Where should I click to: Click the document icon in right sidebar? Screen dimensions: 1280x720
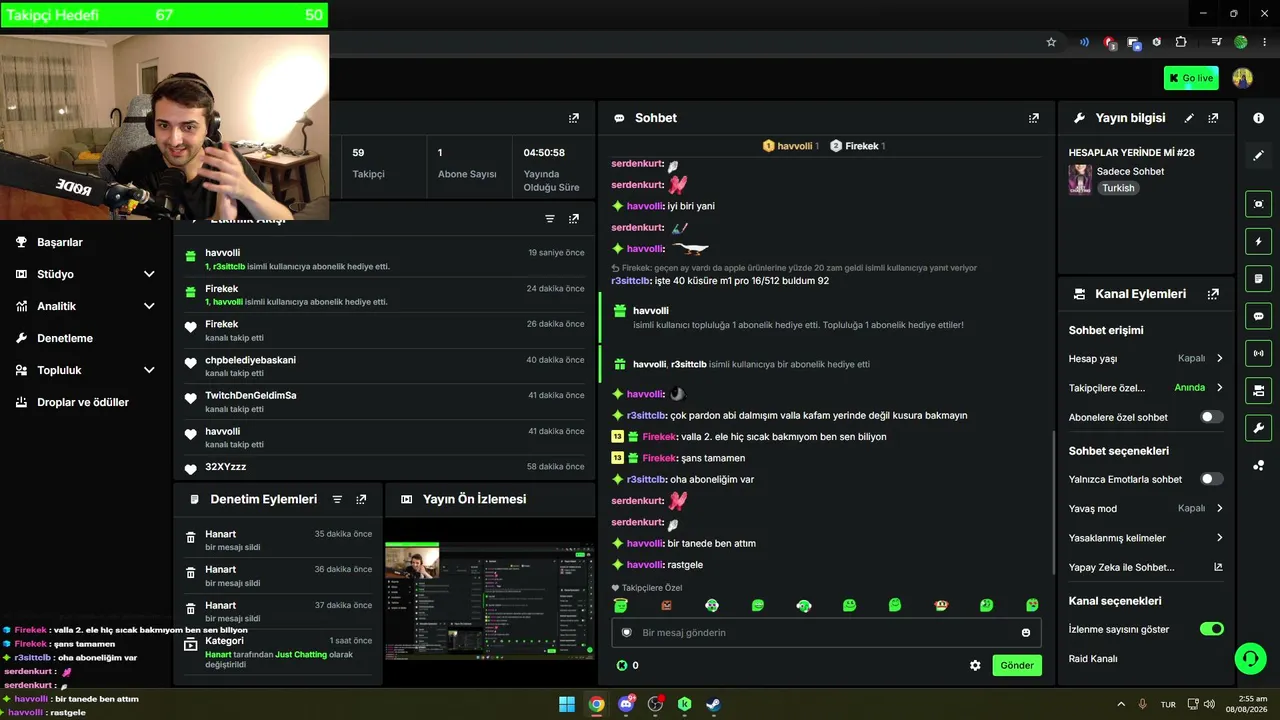[1258, 278]
